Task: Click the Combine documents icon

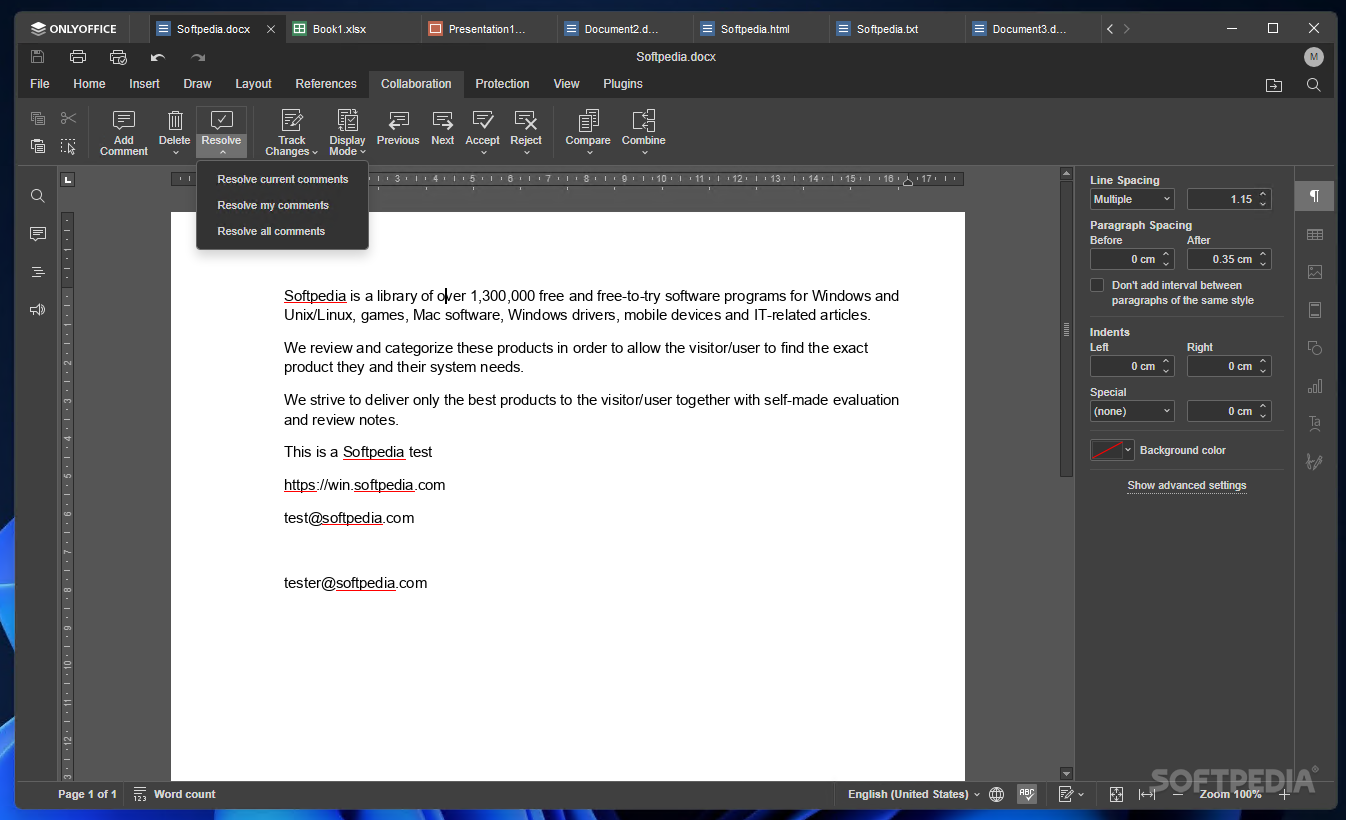Action: [x=644, y=121]
